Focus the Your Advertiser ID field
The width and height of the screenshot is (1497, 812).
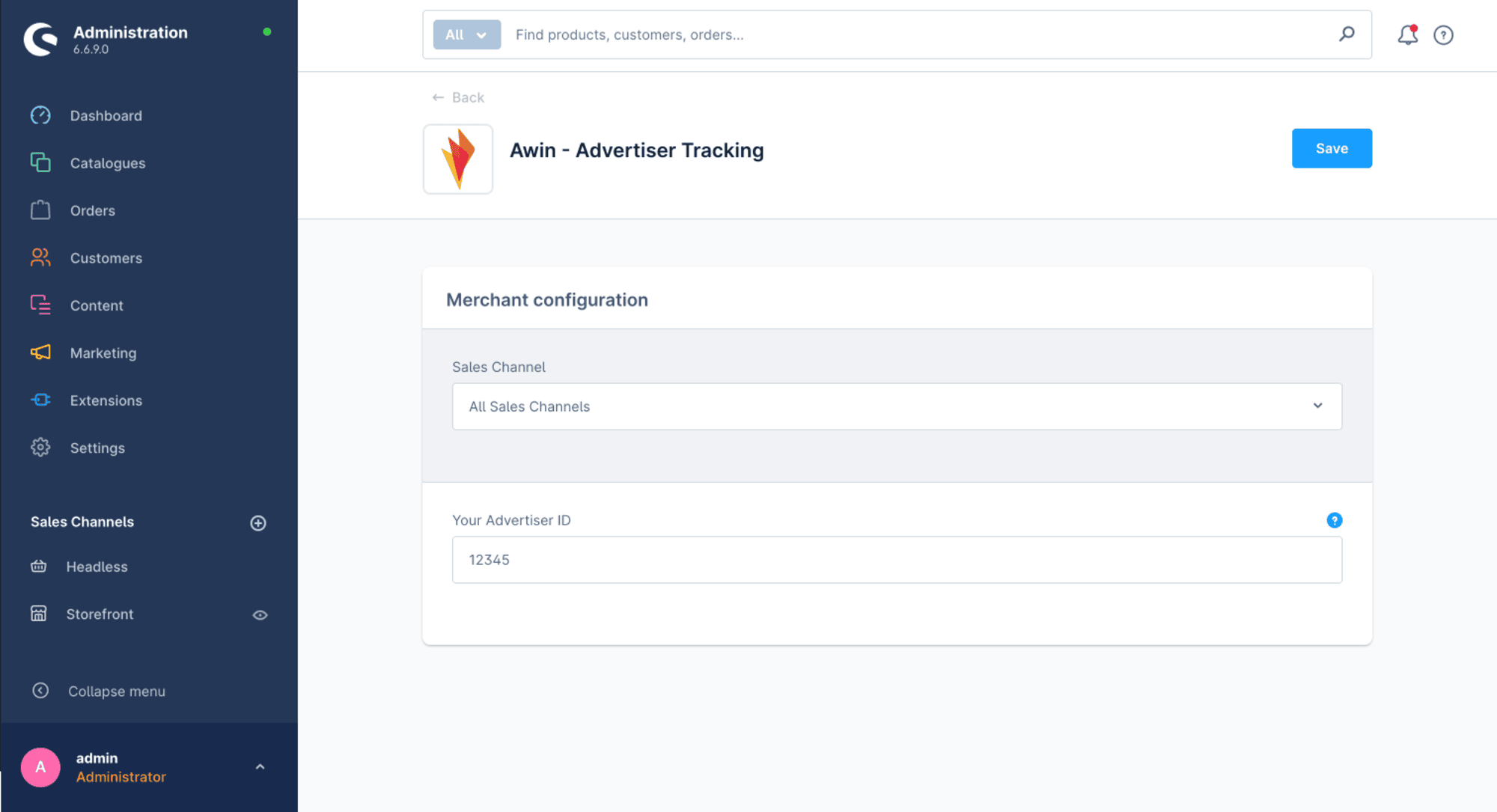897,560
